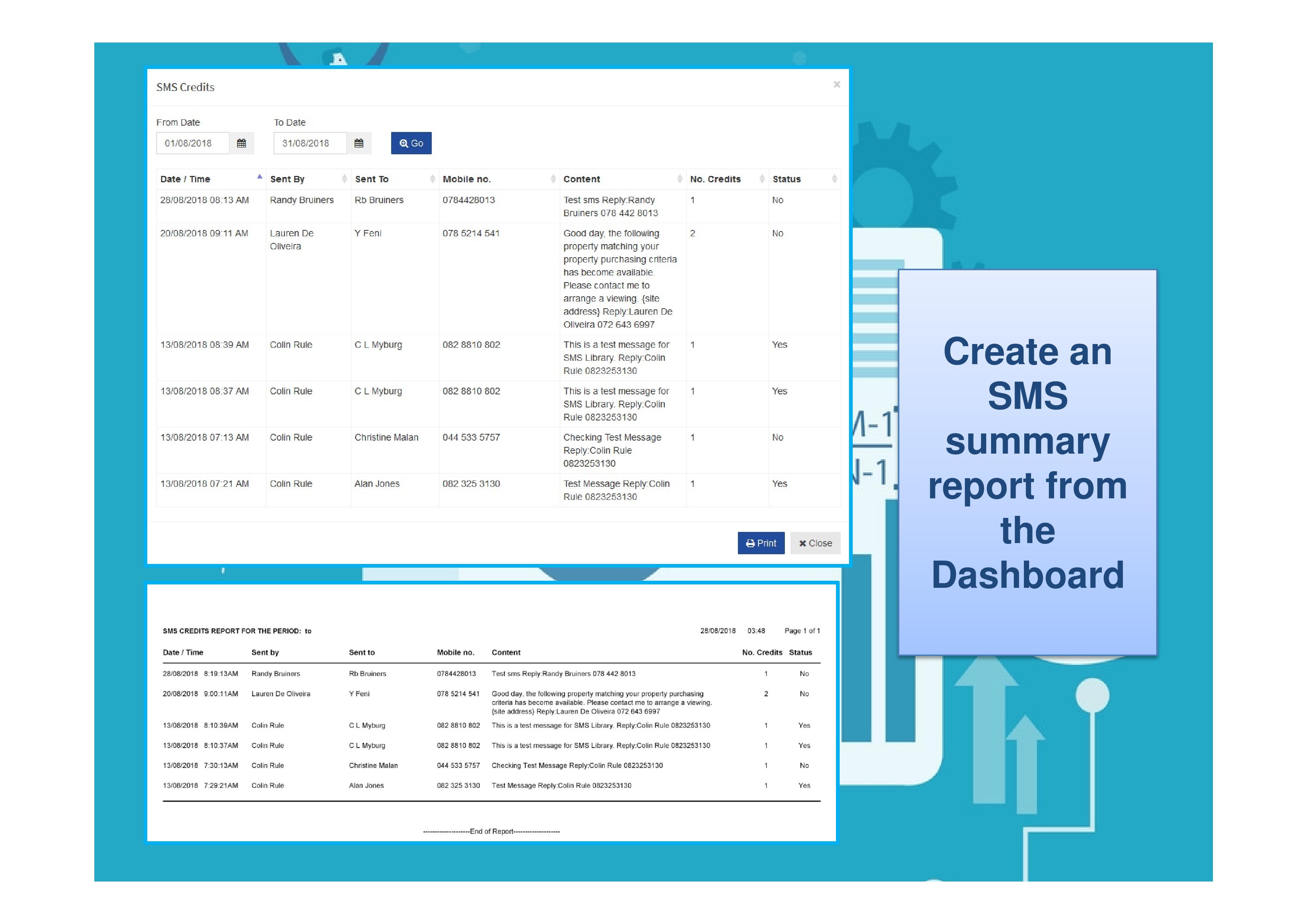Viewport: 1308px width, 924px height.
Task: Click Alan Jones recipient cell
Action: click(377, 484)
